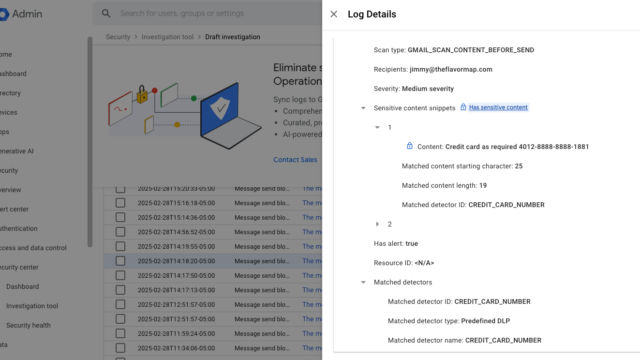This screenshot has width=640, height=360.
Task: Check the 2025-02-28T11:59:24 row checkbox
Action: (x=120, y=333)
